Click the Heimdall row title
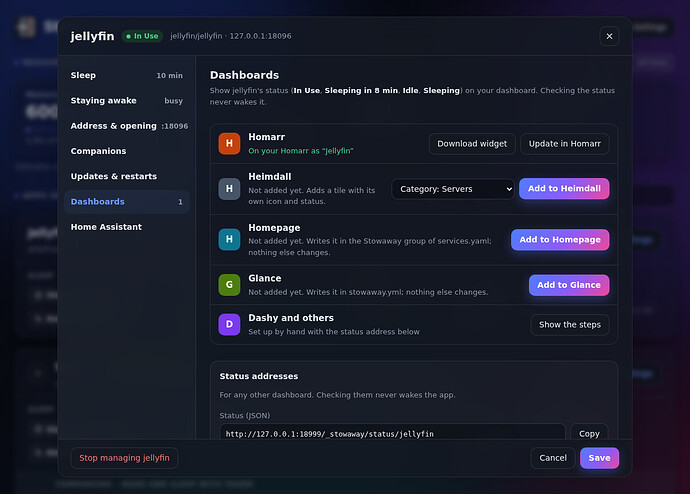690x494 pixels. 270,177
